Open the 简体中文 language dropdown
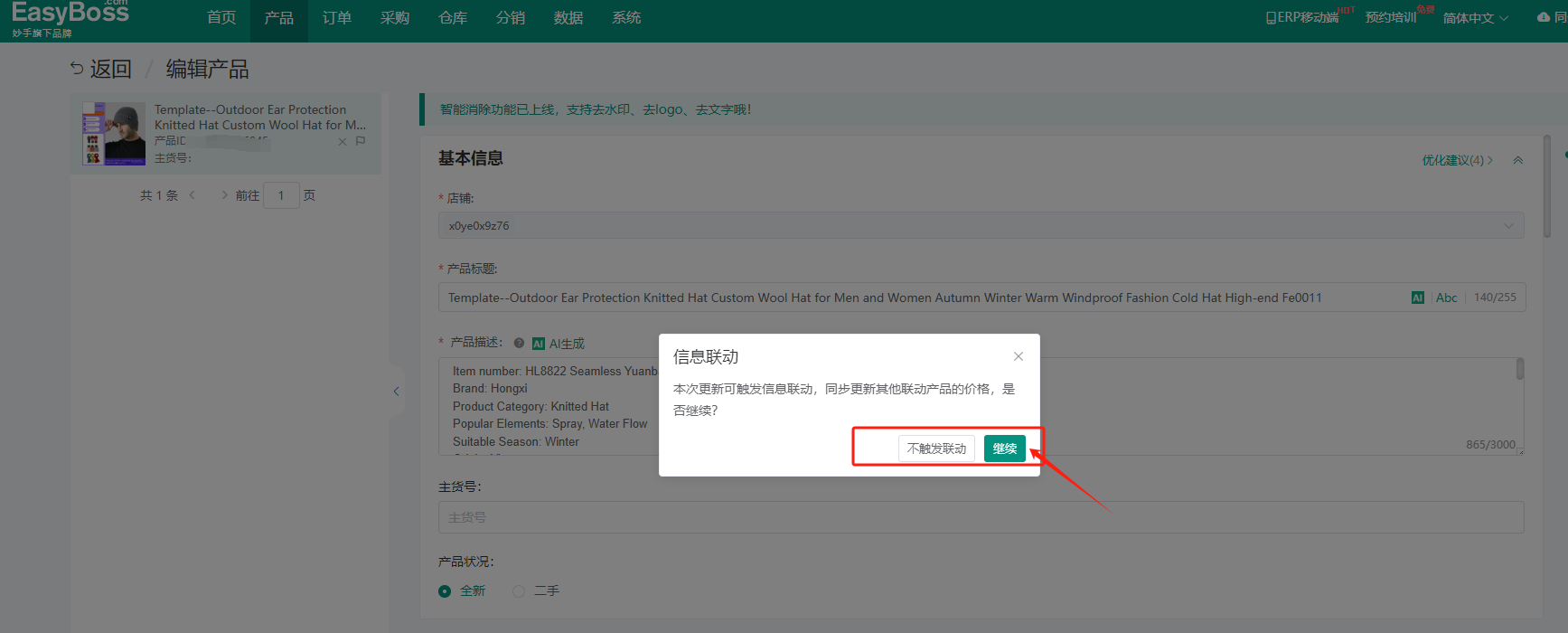Image resolution: width=1568 pixels, height=633 pixels. (1475, 18)
